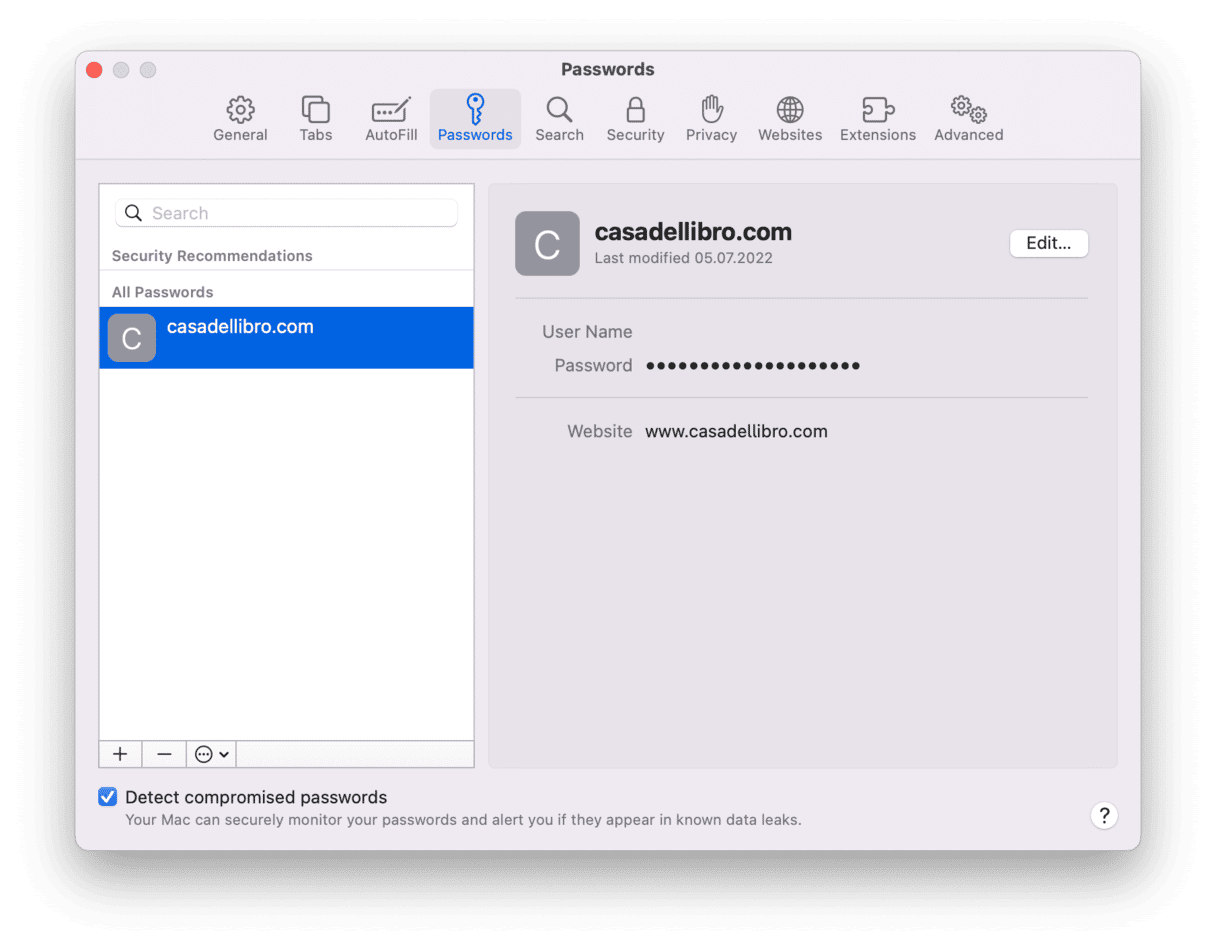1216x950 pixels.
Task: Open the General preferences pane
Action: coord(240,119)
